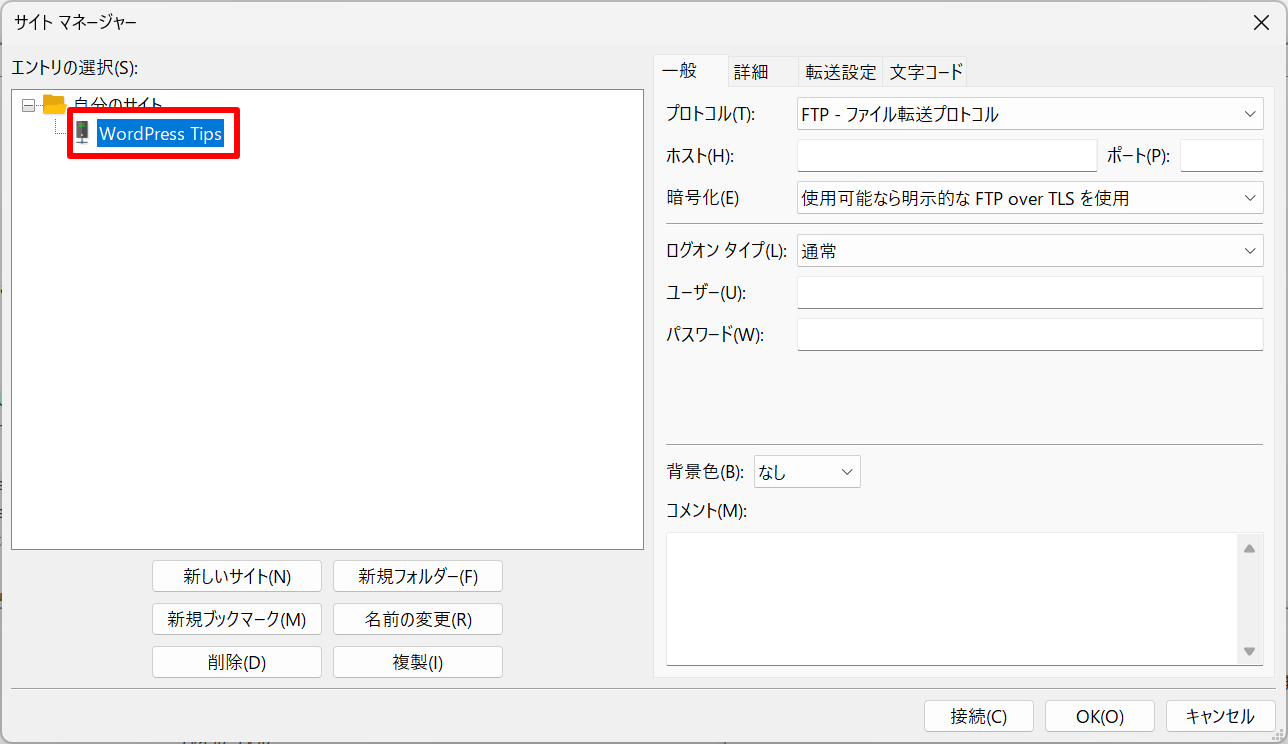This screenshot has height=744, width=1288.
Task: Click the 新規ブックマーク button
Action: [237, 619]
